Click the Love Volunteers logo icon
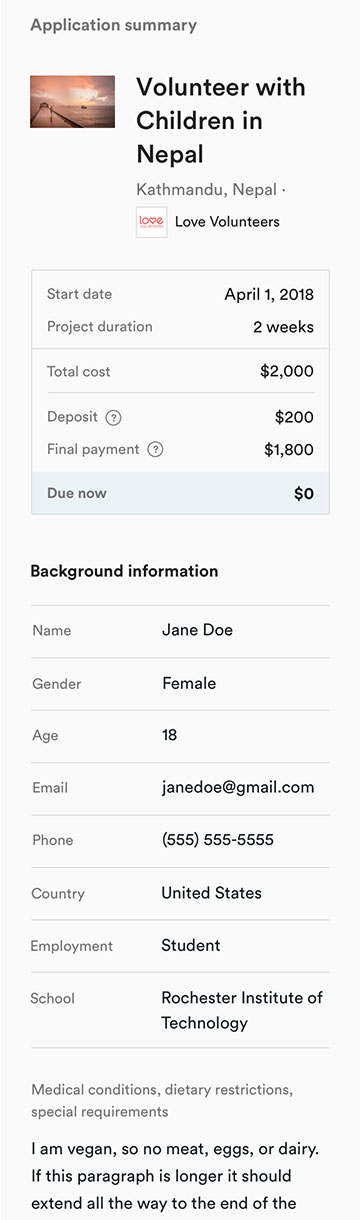Image resolution: width=360 pixels, height=1220 pixels. click(x=151, y=222)
